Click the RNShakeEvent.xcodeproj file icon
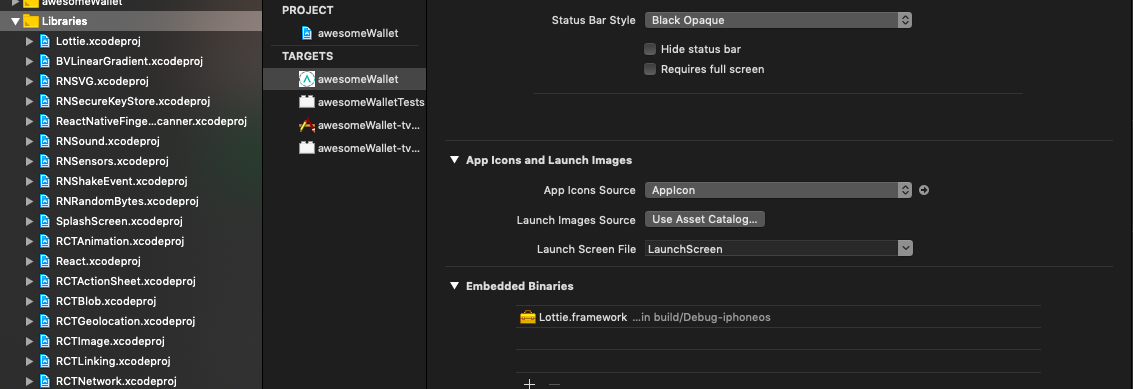Image resolution: width=1133 pixels, height=389 pixels. coord(45,181)
